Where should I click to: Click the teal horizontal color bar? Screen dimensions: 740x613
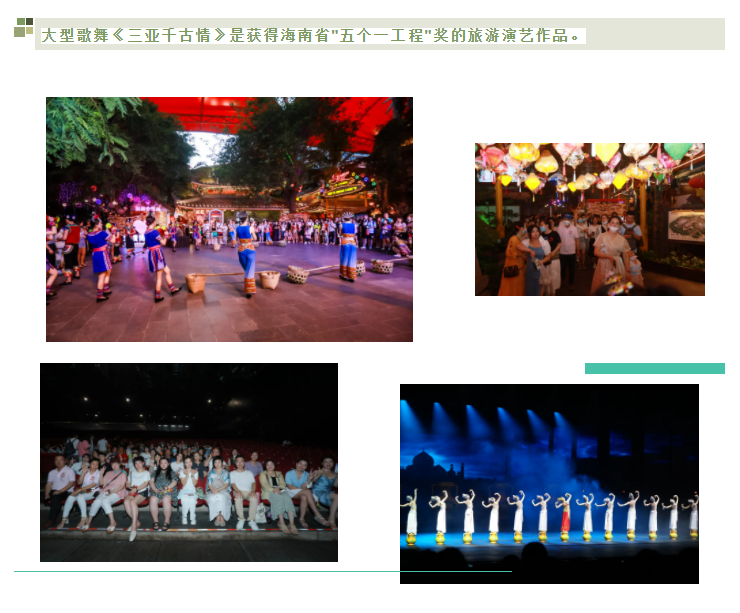pyautogui.click(x=654, y=368)
